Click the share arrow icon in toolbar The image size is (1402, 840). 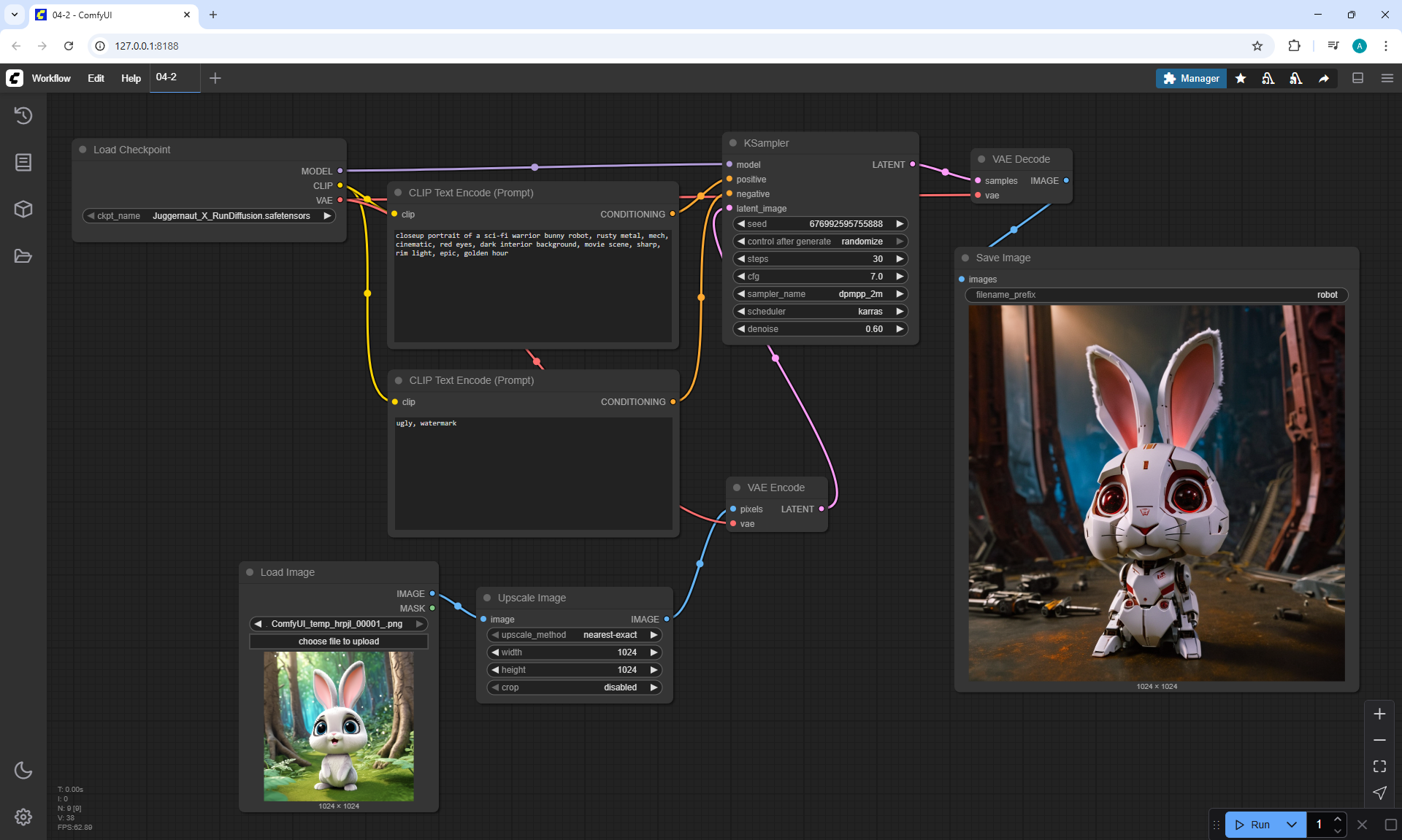click(x=1324, y=78)
